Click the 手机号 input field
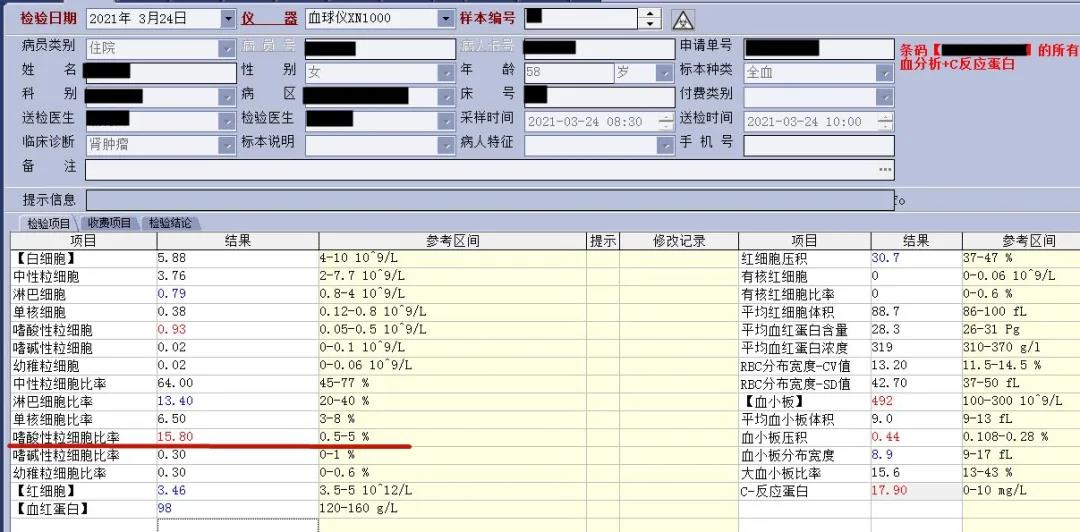This screenshot has width=1080, height=532. coord(818,145)
